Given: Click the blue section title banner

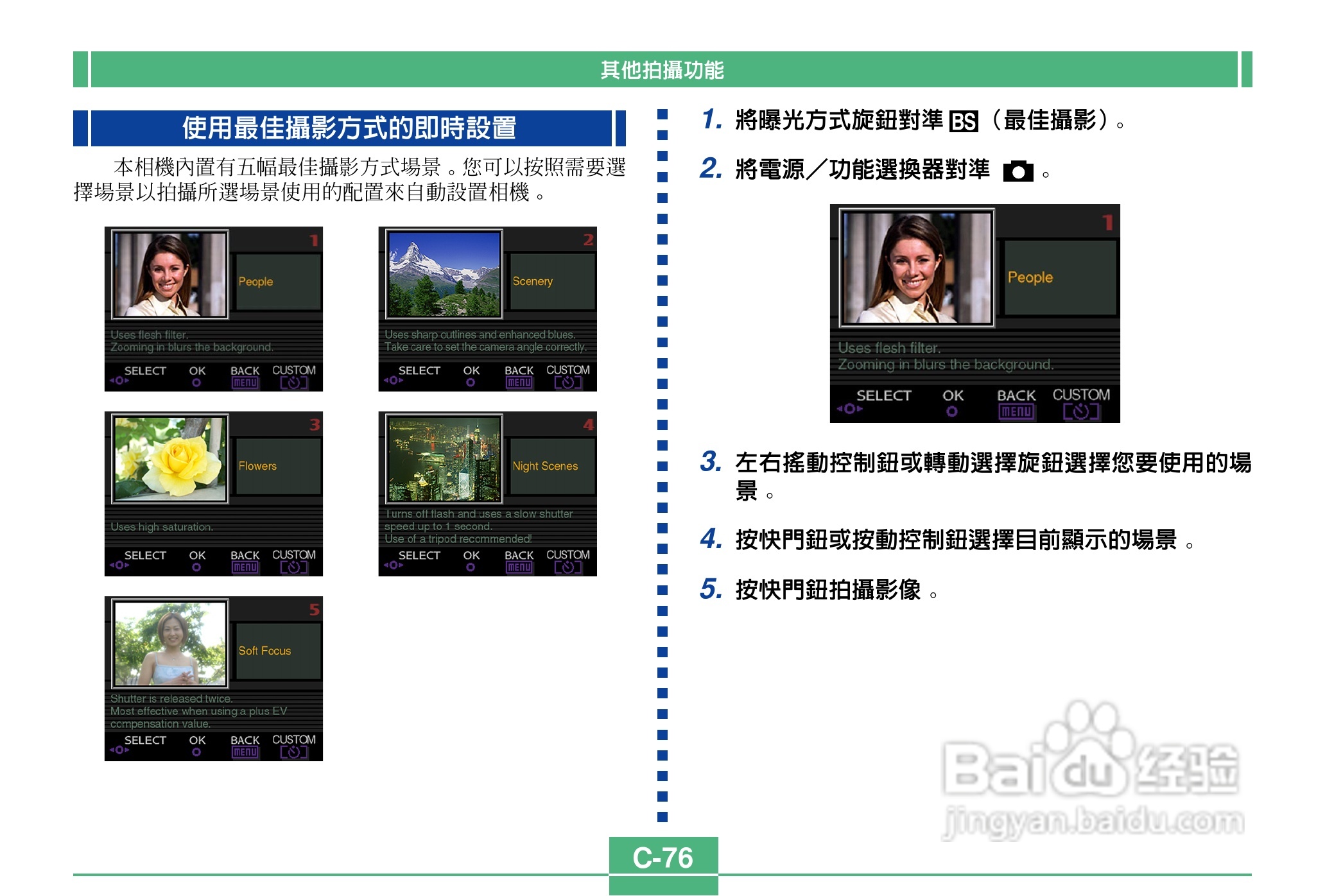Looking at the screenshot, I should pos(350,128).
